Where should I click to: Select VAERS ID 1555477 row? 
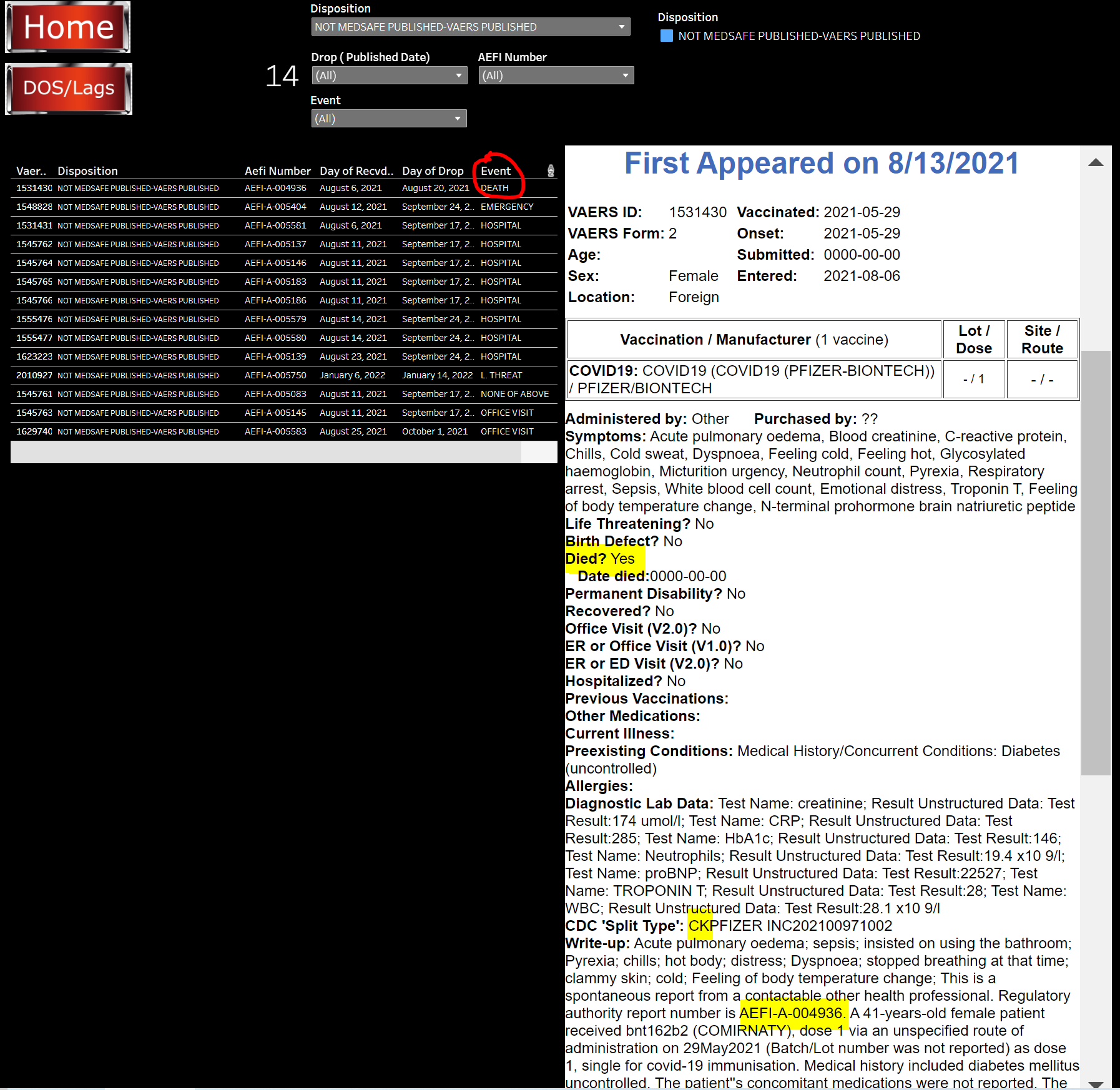click(284, 338)
